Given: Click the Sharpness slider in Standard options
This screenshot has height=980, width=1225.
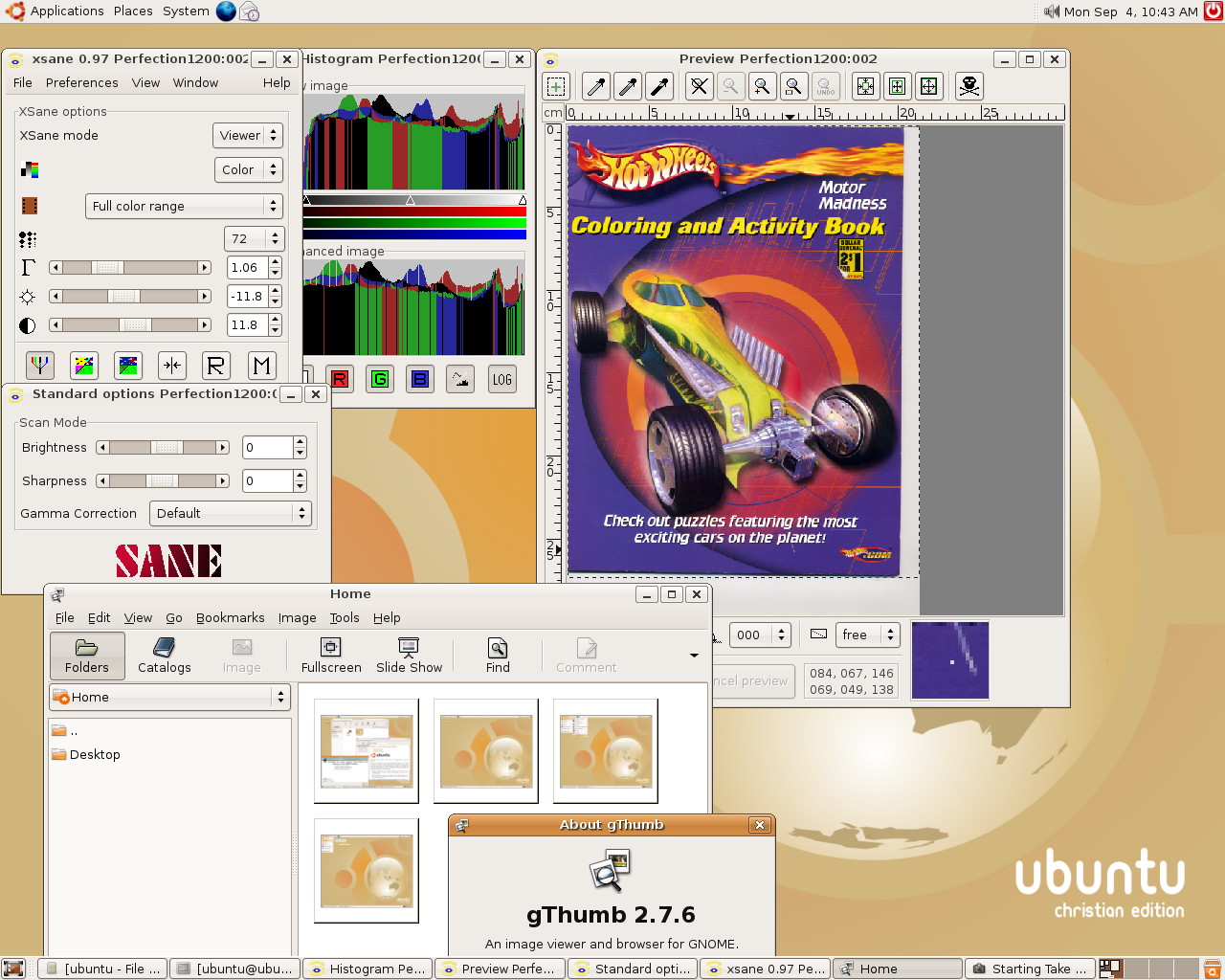Looking at the screenshot, I should coord(163,480).
